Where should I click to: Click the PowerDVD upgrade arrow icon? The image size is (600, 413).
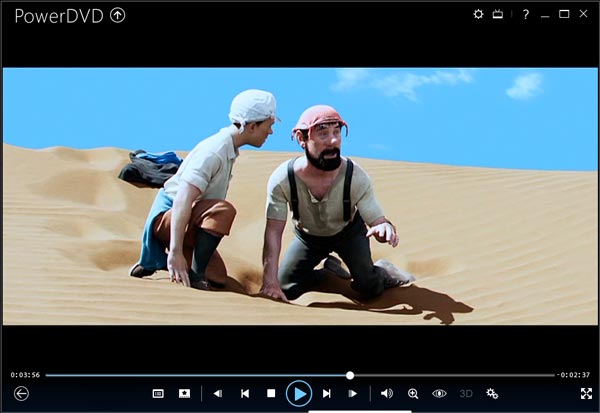117,15
